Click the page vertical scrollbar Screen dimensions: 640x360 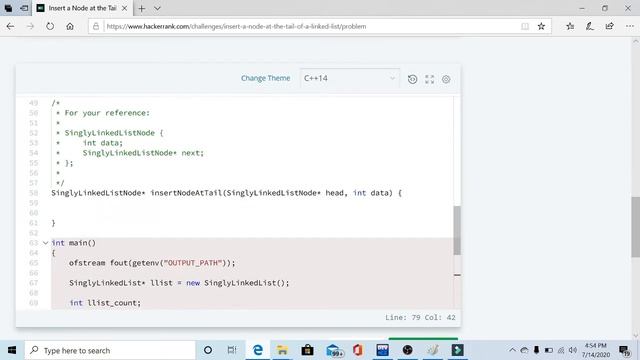pyautogui.click(x=636, y=227)
